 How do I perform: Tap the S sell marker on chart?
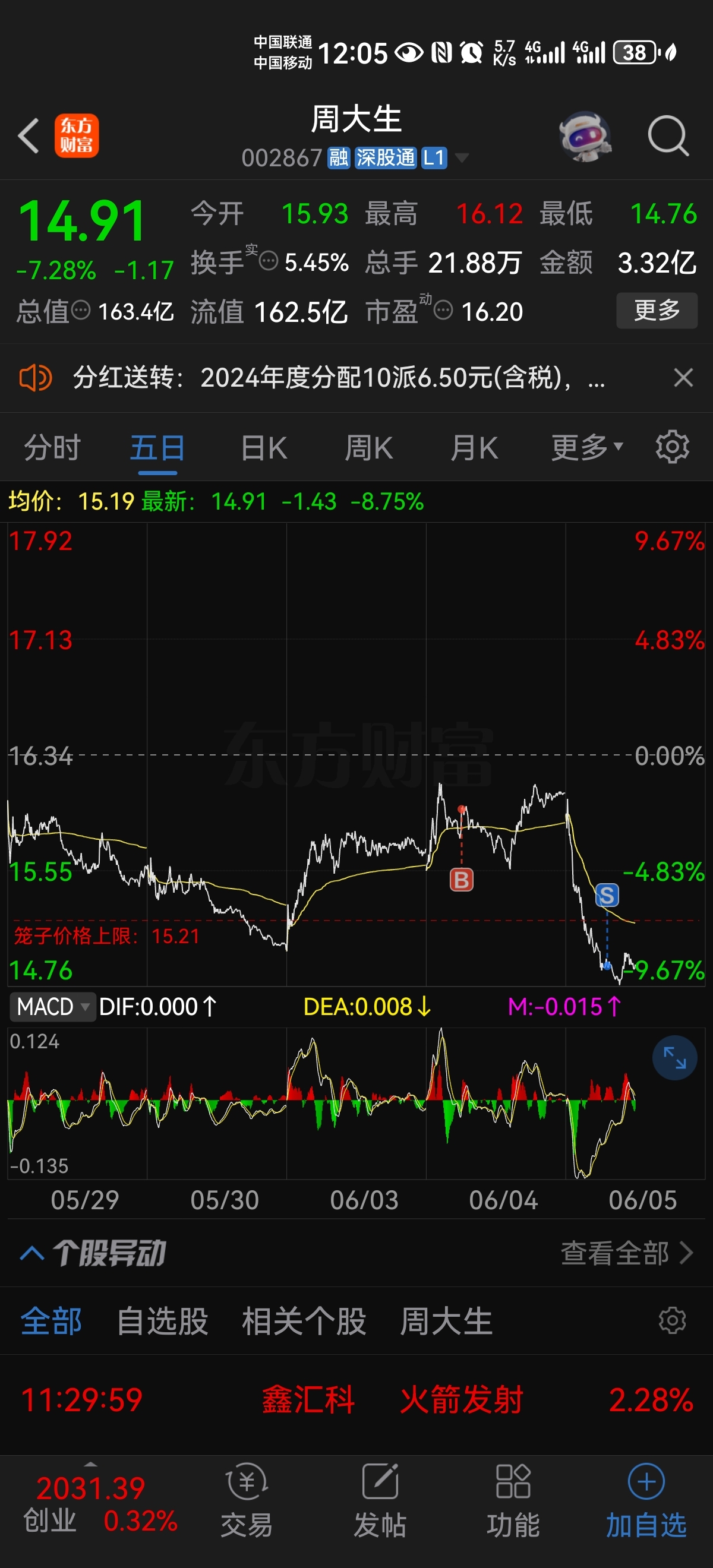coord(607,896)
